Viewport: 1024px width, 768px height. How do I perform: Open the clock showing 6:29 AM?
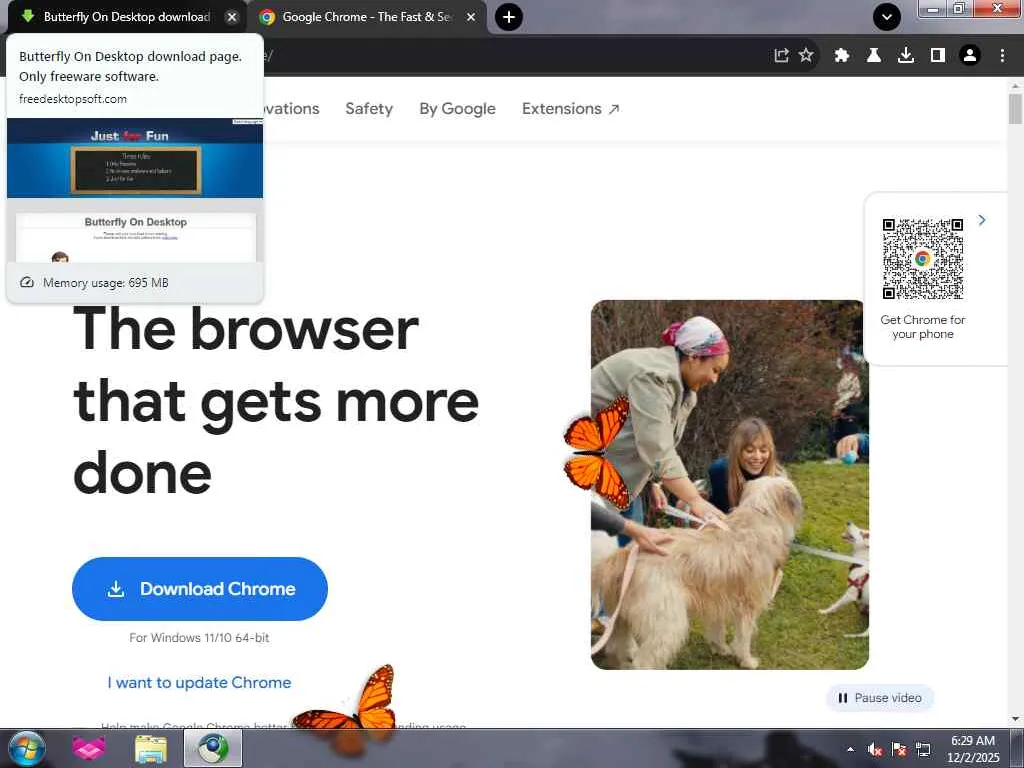pyautogui.click(x=973, y=749)
